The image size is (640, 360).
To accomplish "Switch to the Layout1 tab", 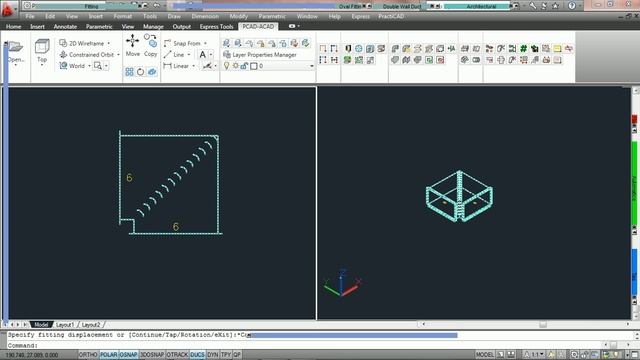I will [65, 325].
